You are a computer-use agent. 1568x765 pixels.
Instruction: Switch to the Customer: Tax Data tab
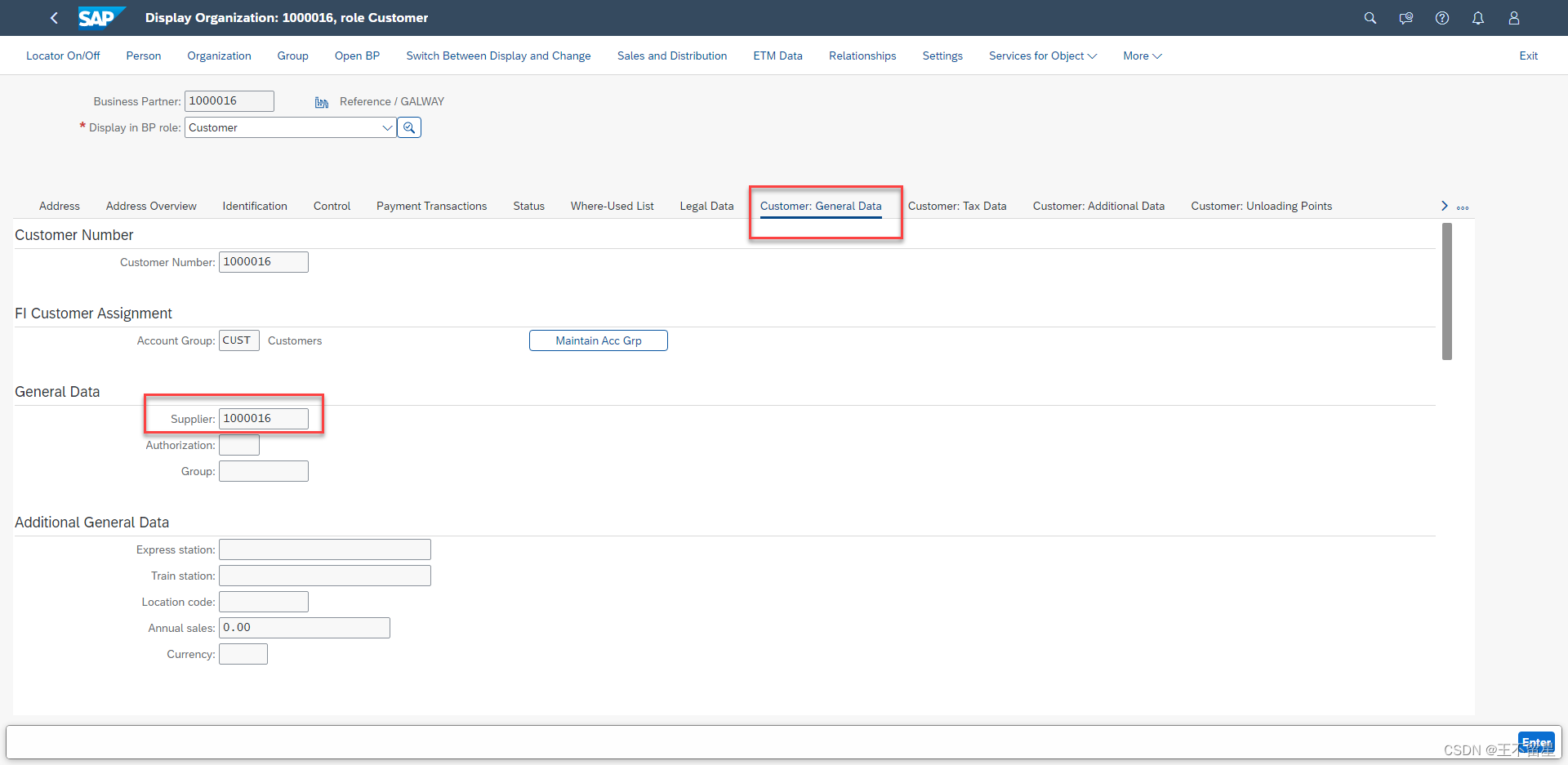pyautogui.click(x=957, y=206)
